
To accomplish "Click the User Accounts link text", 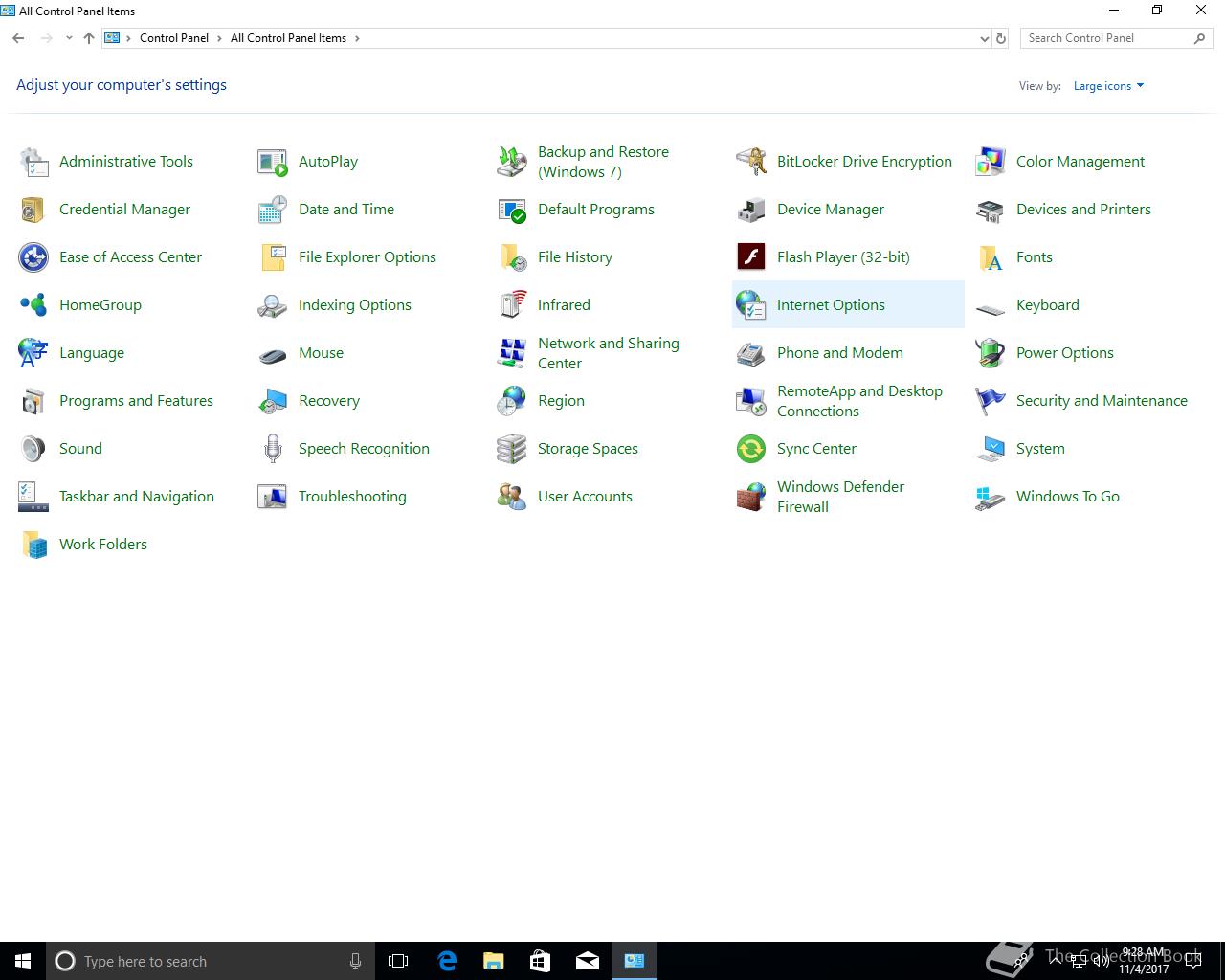I will pos(585,497).
